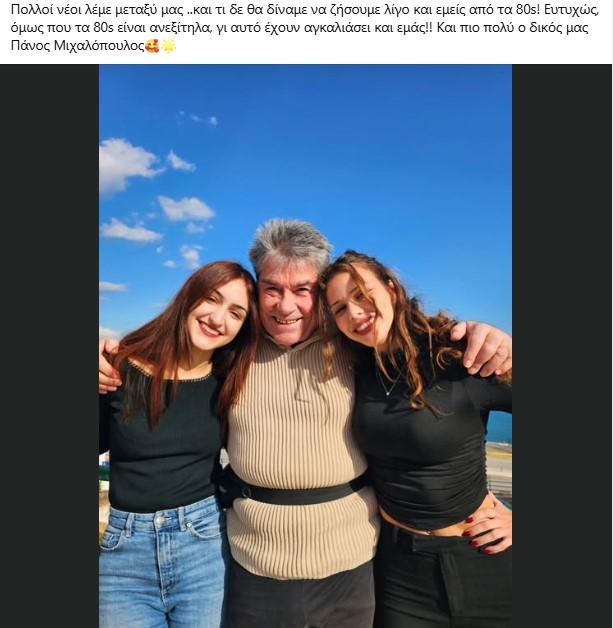
Task: Click the largest white cloud in the sky
Action: click(x=127, y=164)
